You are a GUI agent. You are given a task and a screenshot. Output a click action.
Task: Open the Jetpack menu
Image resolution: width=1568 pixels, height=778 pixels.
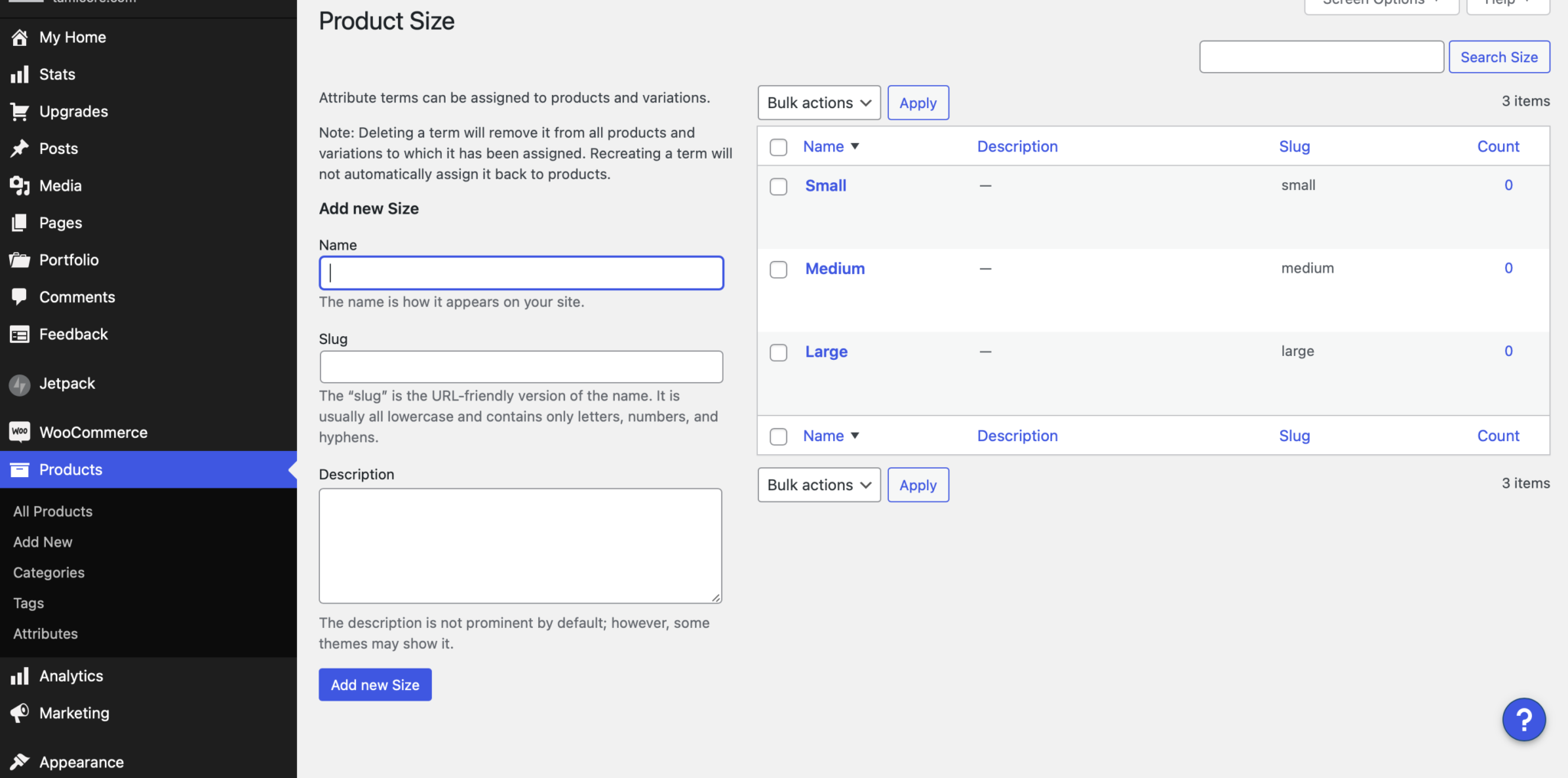point(149,384)
